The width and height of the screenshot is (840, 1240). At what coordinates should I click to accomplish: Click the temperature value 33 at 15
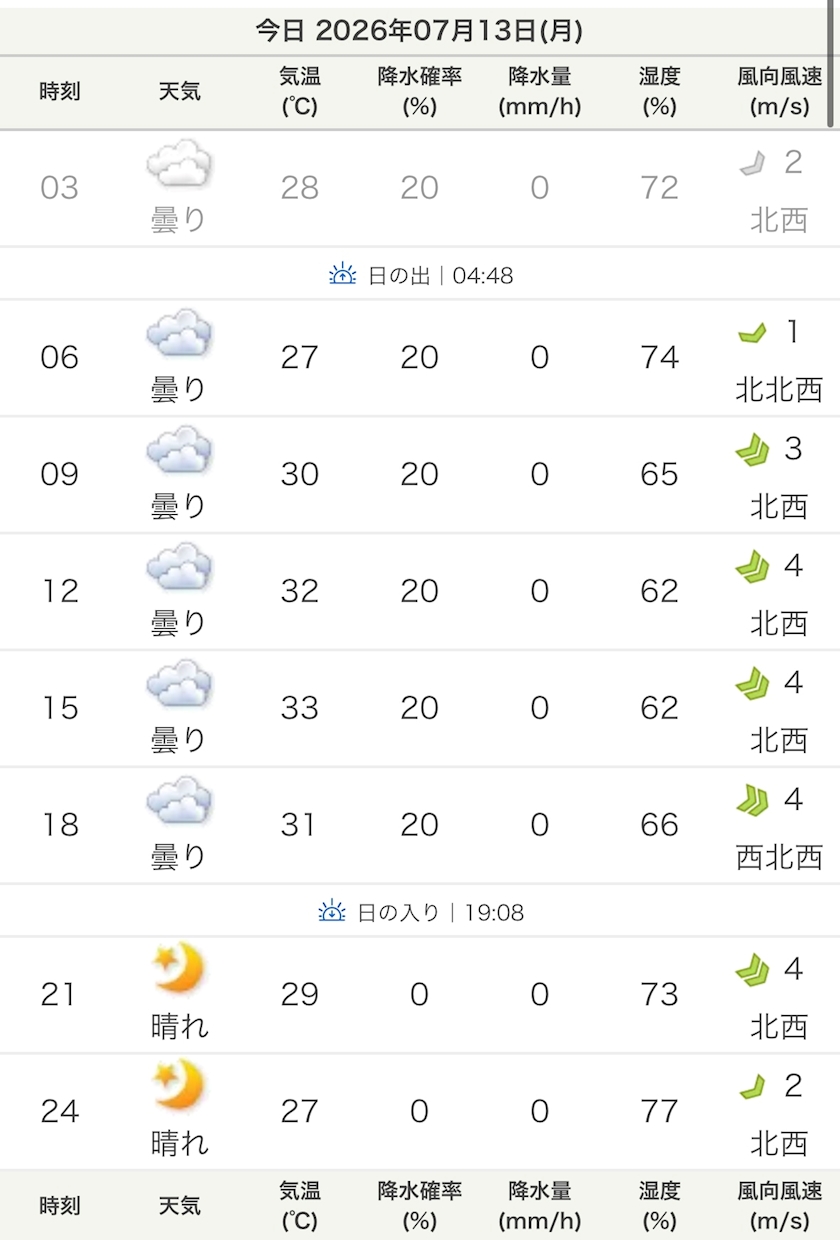point(299,708)
